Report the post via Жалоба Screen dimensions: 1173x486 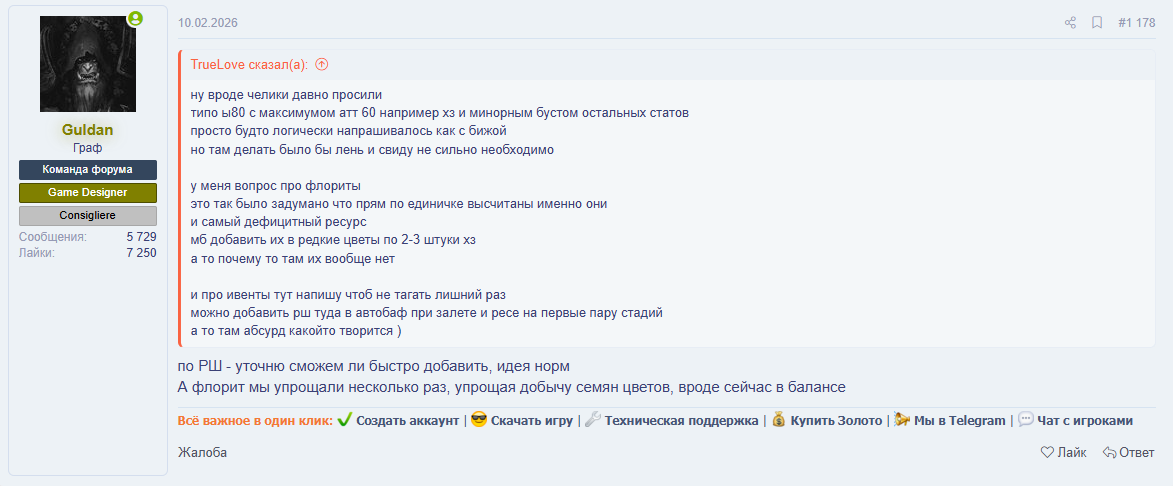[x=202, y=452]
